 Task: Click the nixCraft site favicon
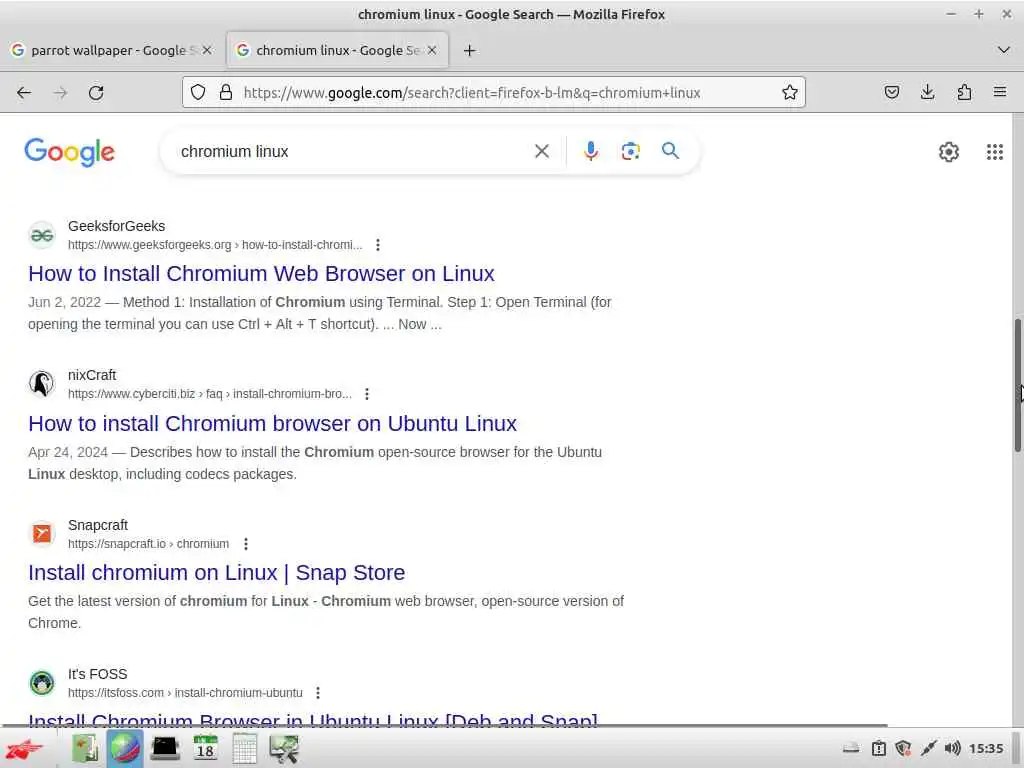pyautogui.click(x=42, y=384)
